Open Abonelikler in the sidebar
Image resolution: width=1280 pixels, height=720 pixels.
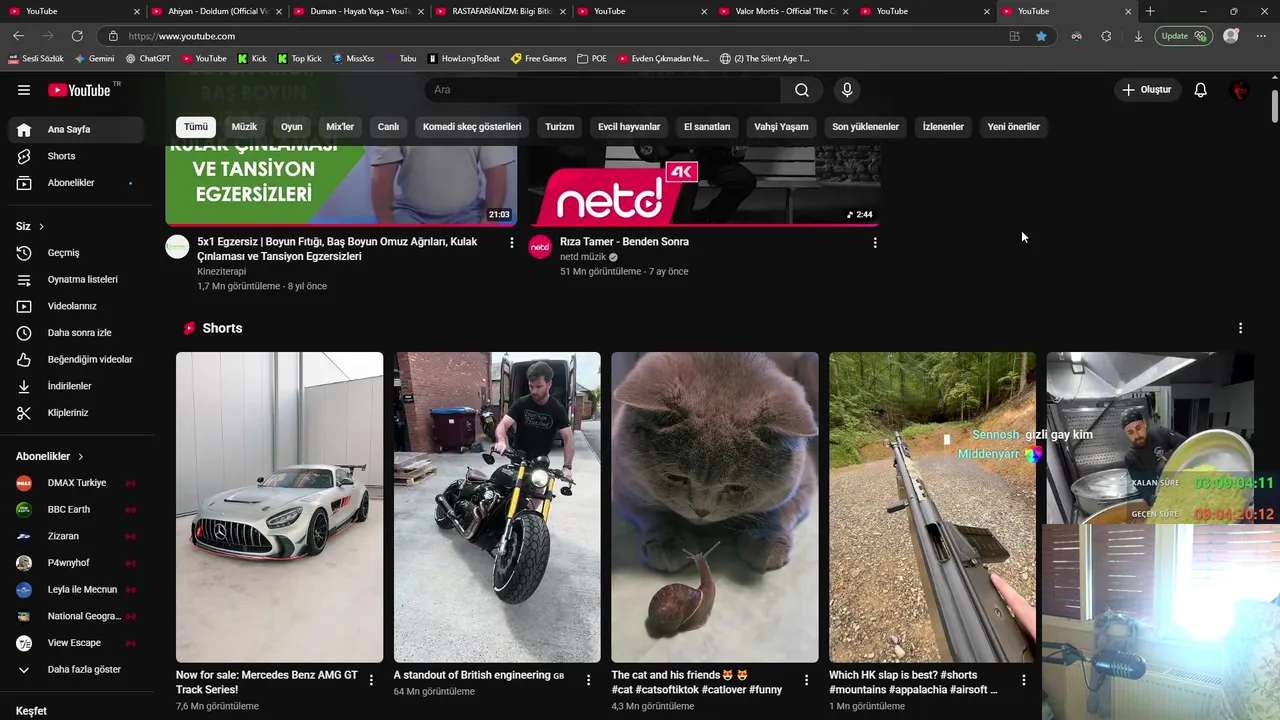point(76,183)
